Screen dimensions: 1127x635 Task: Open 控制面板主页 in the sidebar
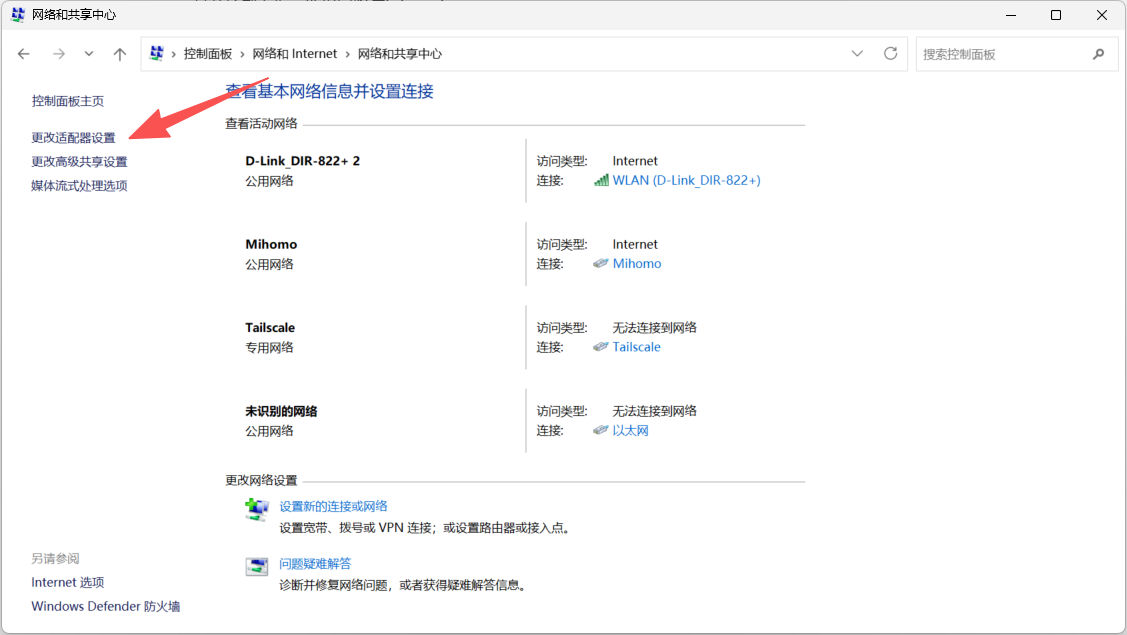pyautogui.click(x=68, y=101)
